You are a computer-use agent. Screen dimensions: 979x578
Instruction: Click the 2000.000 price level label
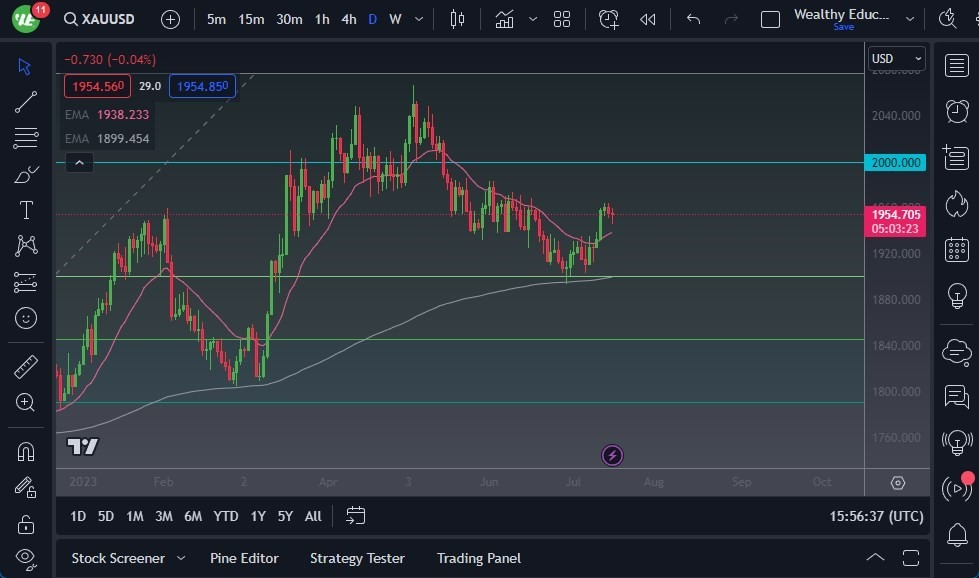tap(896, 162)
